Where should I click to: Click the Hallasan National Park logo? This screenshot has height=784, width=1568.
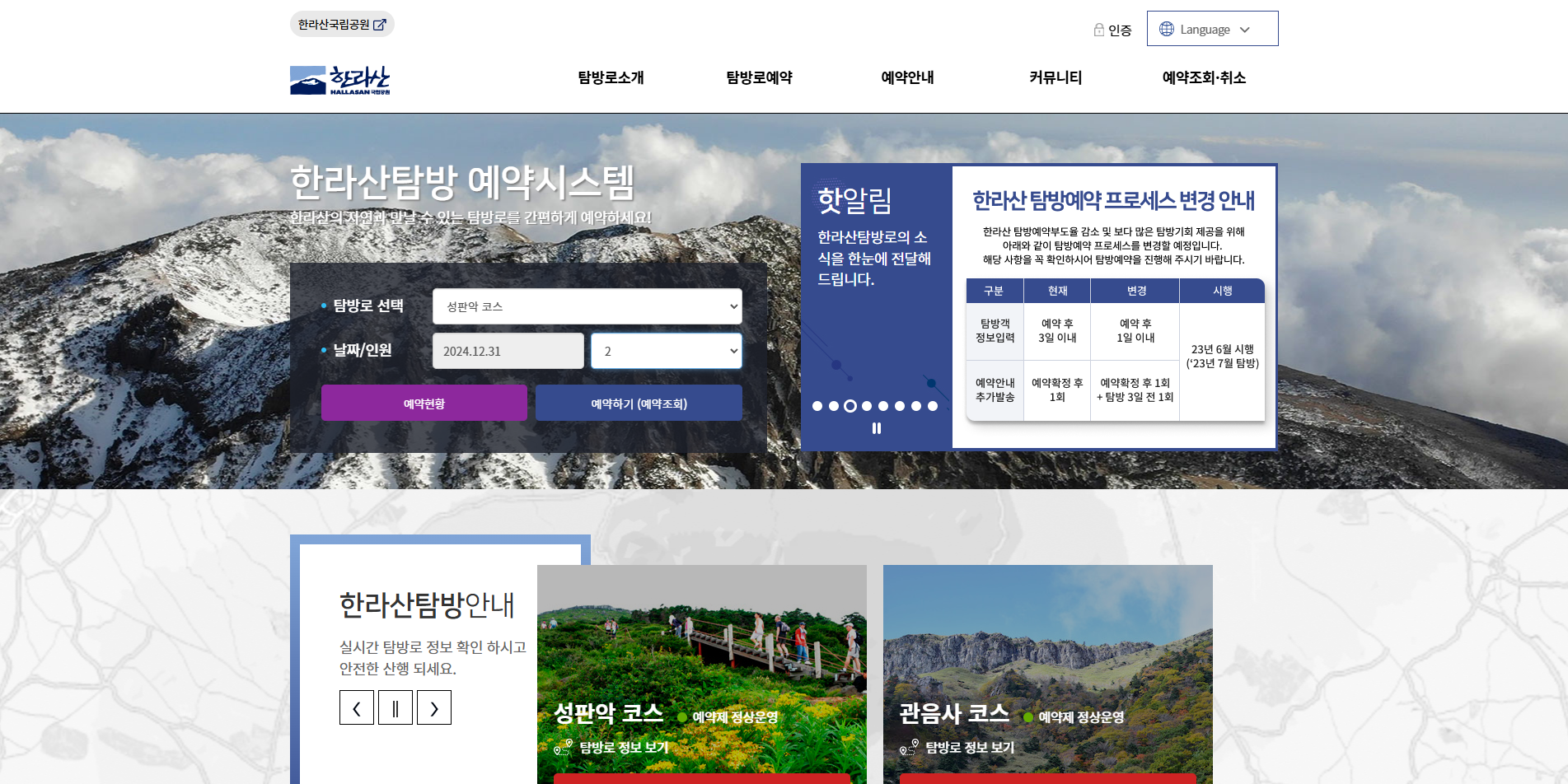(x=339, y=80)
